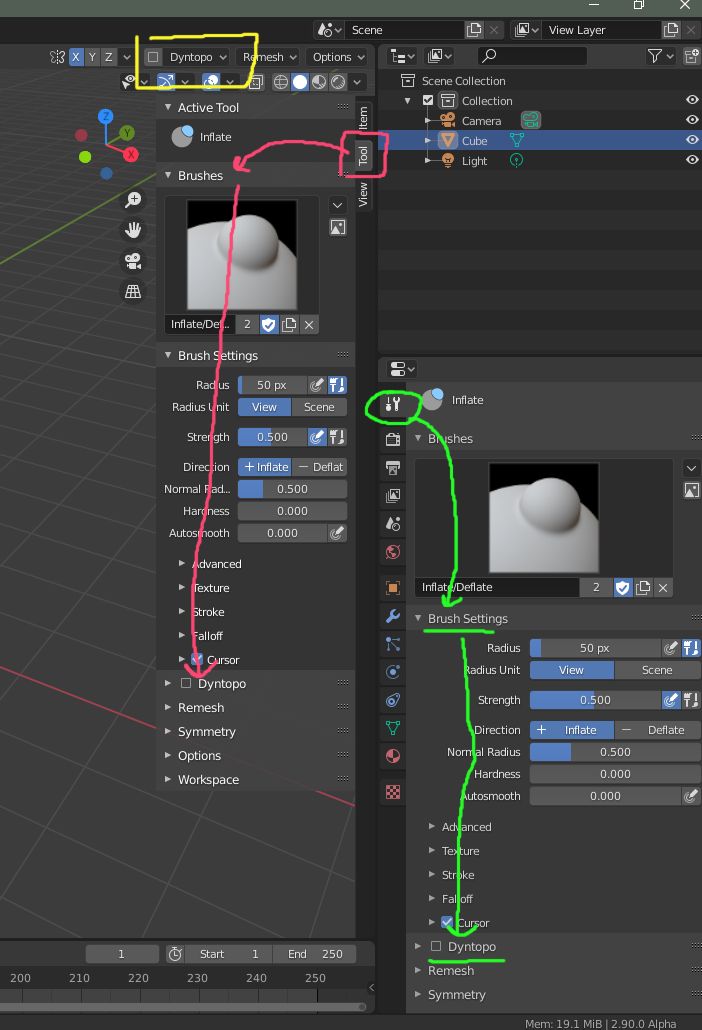This screenshot has width=702, height=1030.
Task: Open the Dyntopo dropdown in viewport header
Action: (x=198, y=57)
